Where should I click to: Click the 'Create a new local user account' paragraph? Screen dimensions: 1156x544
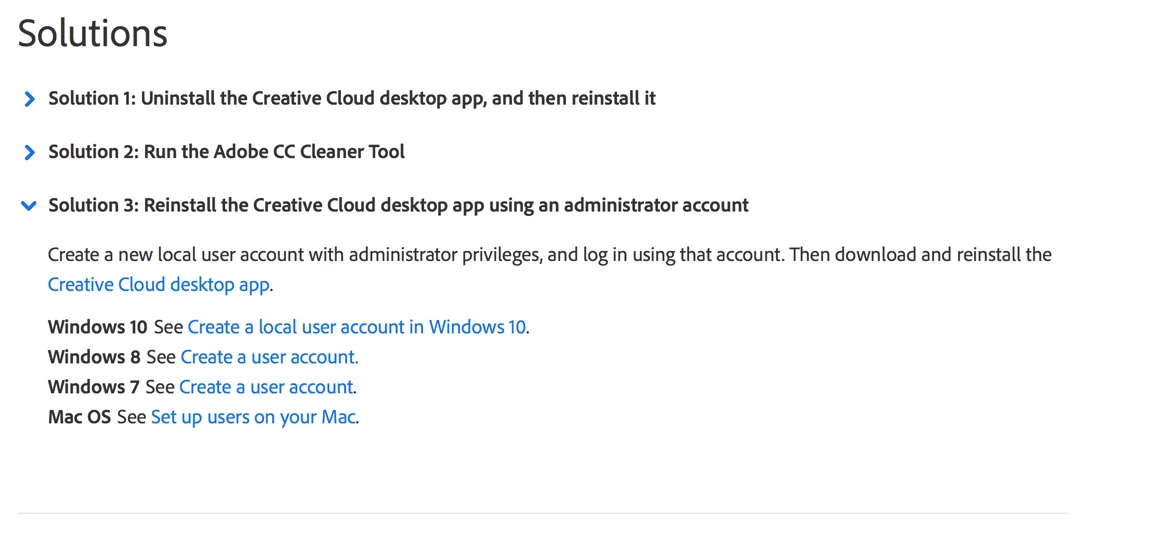549,255
